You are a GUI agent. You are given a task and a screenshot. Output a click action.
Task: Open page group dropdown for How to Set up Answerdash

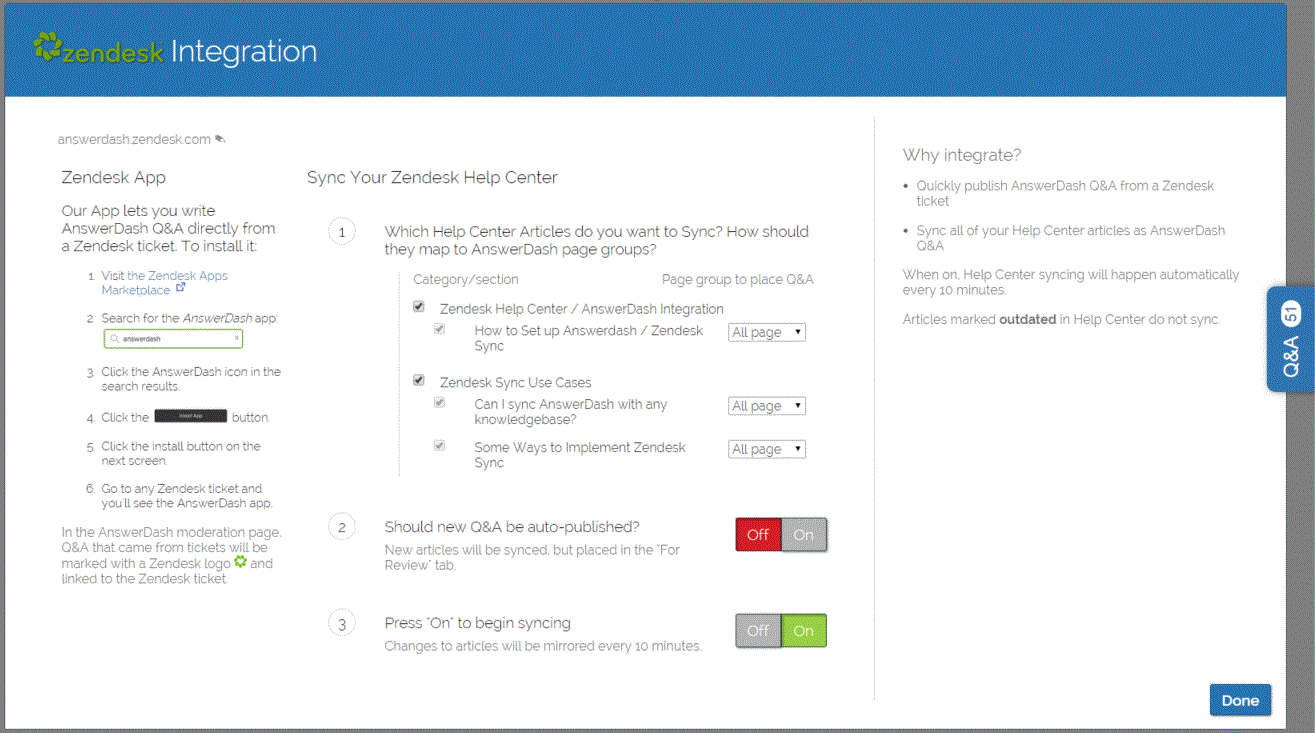(767, 332)
